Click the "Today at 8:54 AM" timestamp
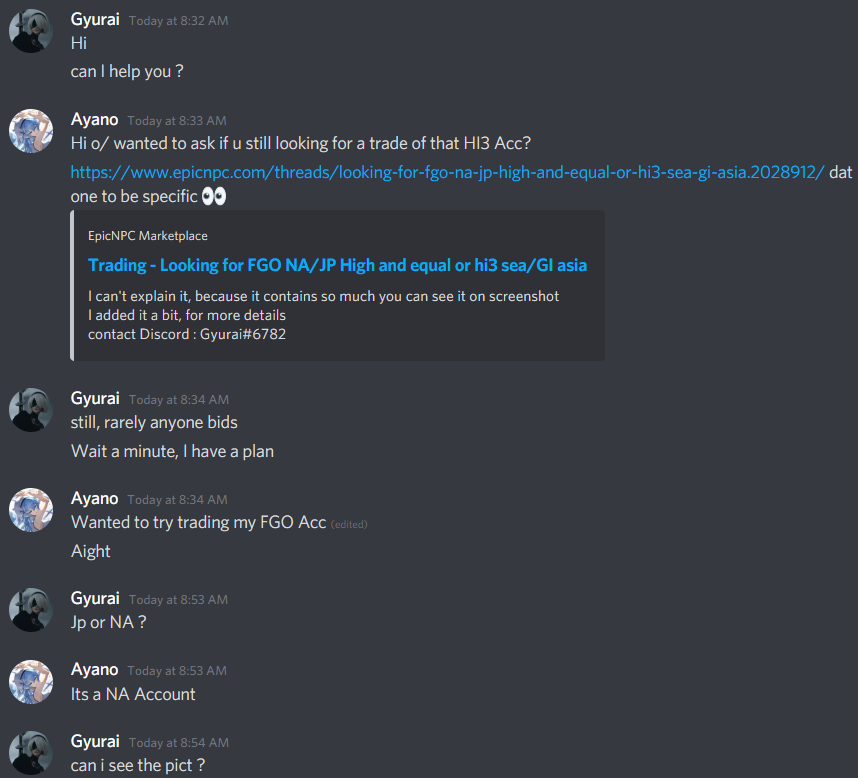The height and width of the screenshot is (778, 858). 179,742
